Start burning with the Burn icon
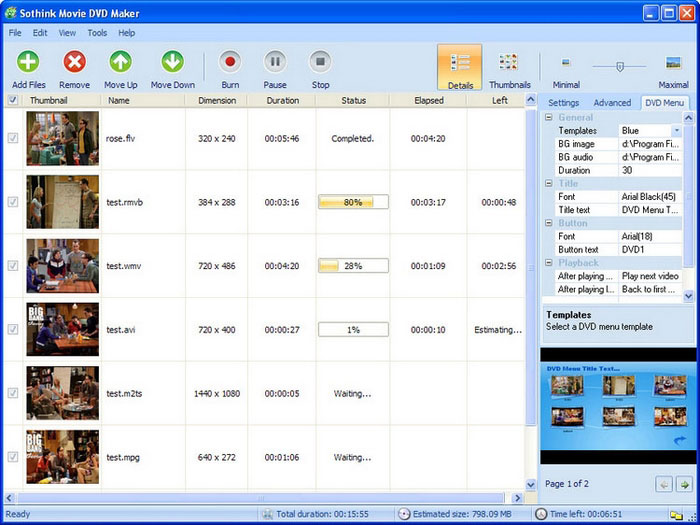This screenshot has height=525, width=700. click(x=230, y=62)
